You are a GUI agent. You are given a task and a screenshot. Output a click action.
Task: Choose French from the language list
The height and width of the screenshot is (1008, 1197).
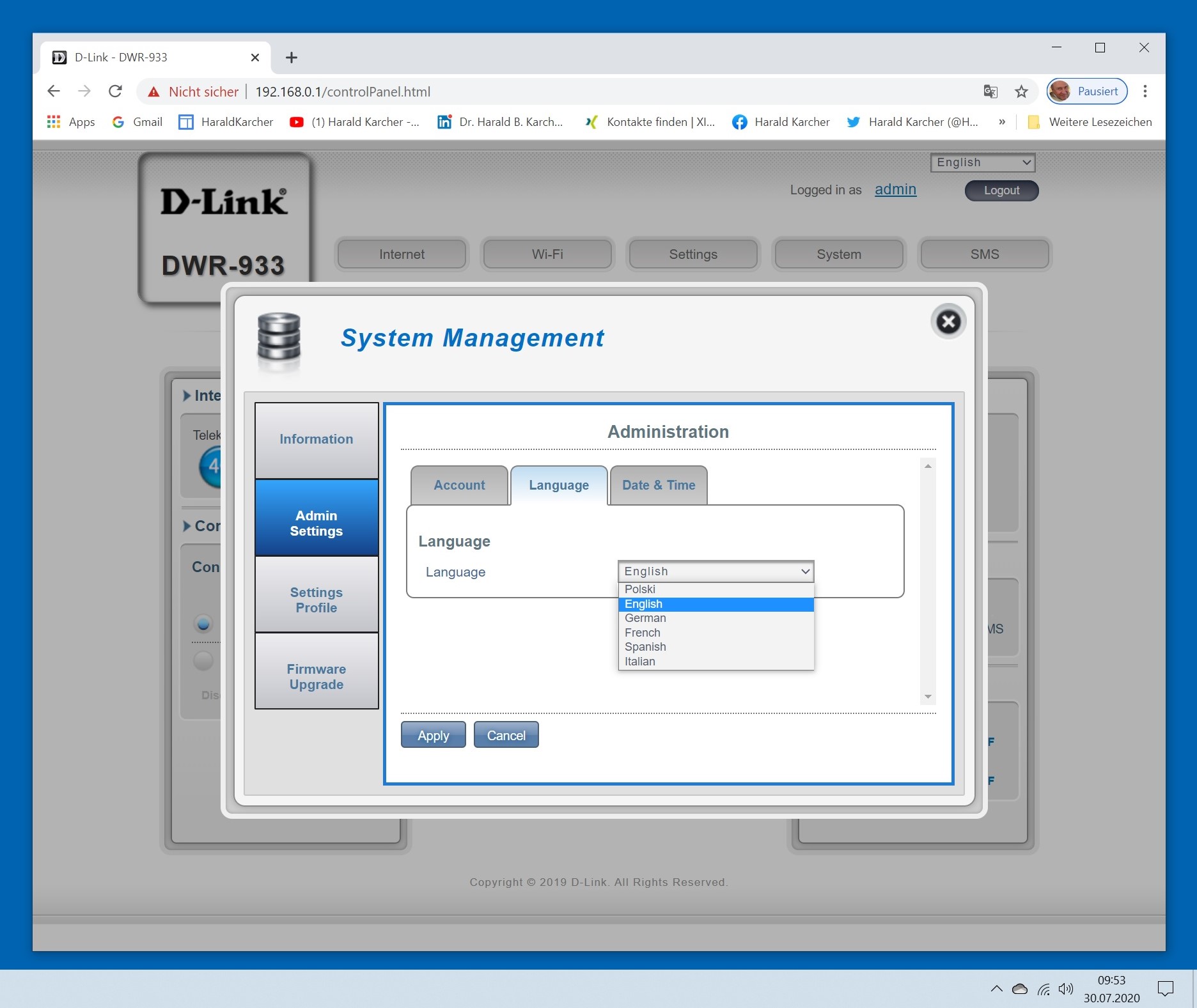click(x=716, y=633)
